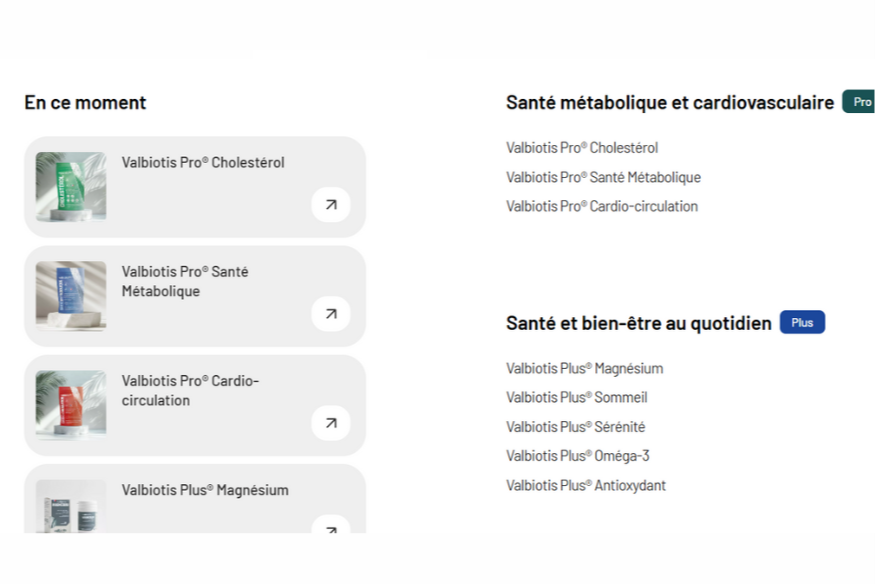Open Valbiotis Pro Cardio-circulation list link
Viewport: 875px width, 584px height.
click(x=602, y=206)
